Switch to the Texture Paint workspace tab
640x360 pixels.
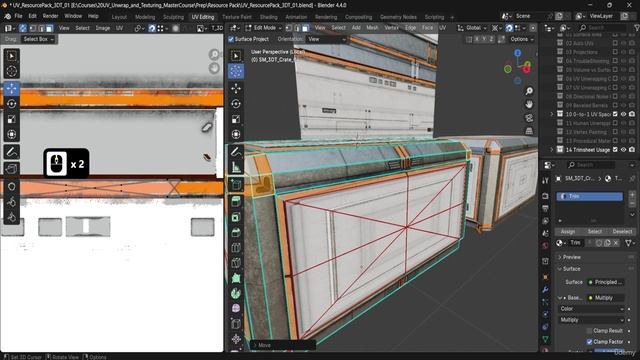pos(237,17)
